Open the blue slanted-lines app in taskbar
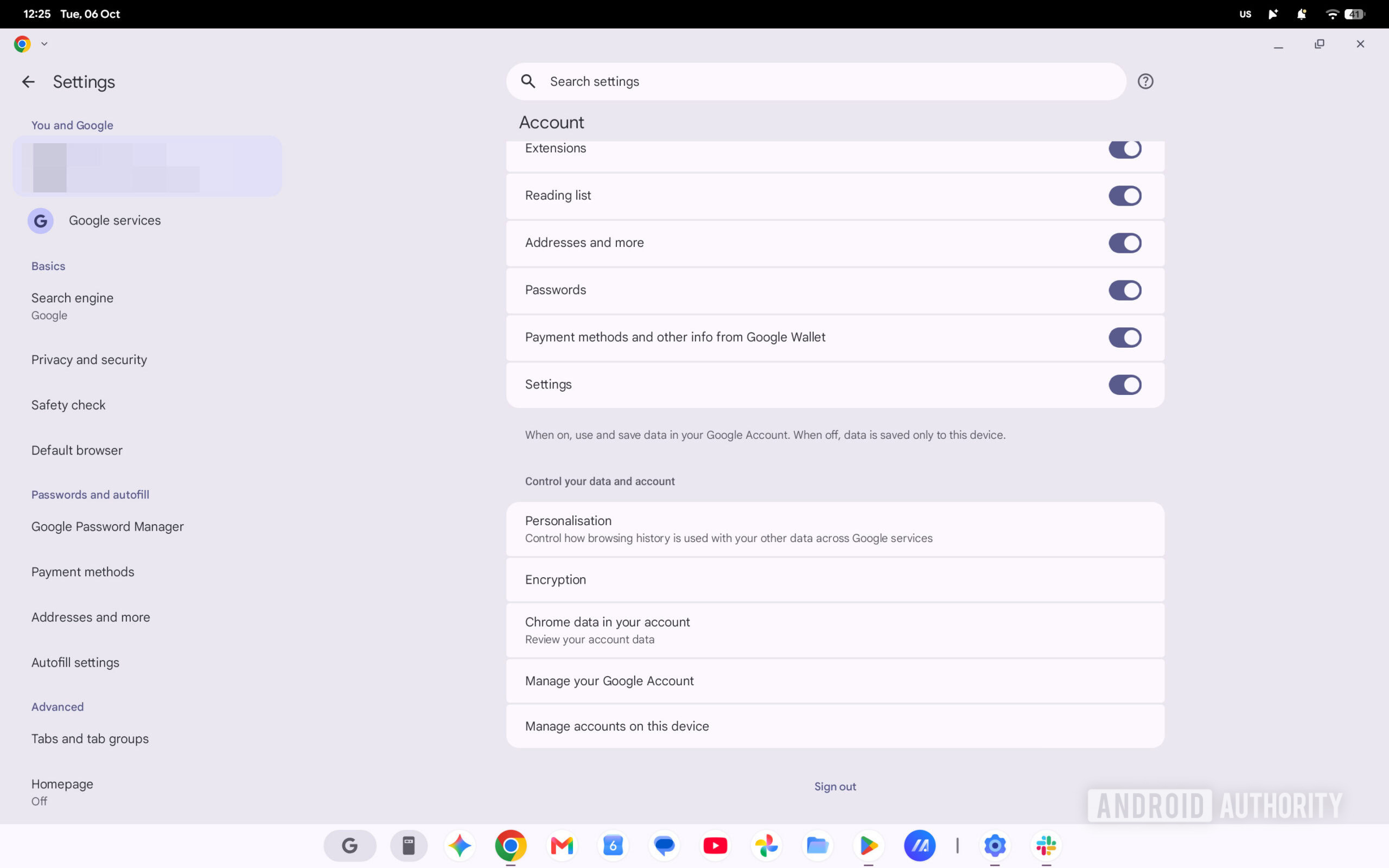This screenshot has width=1389, height=868. coord(920,845)
